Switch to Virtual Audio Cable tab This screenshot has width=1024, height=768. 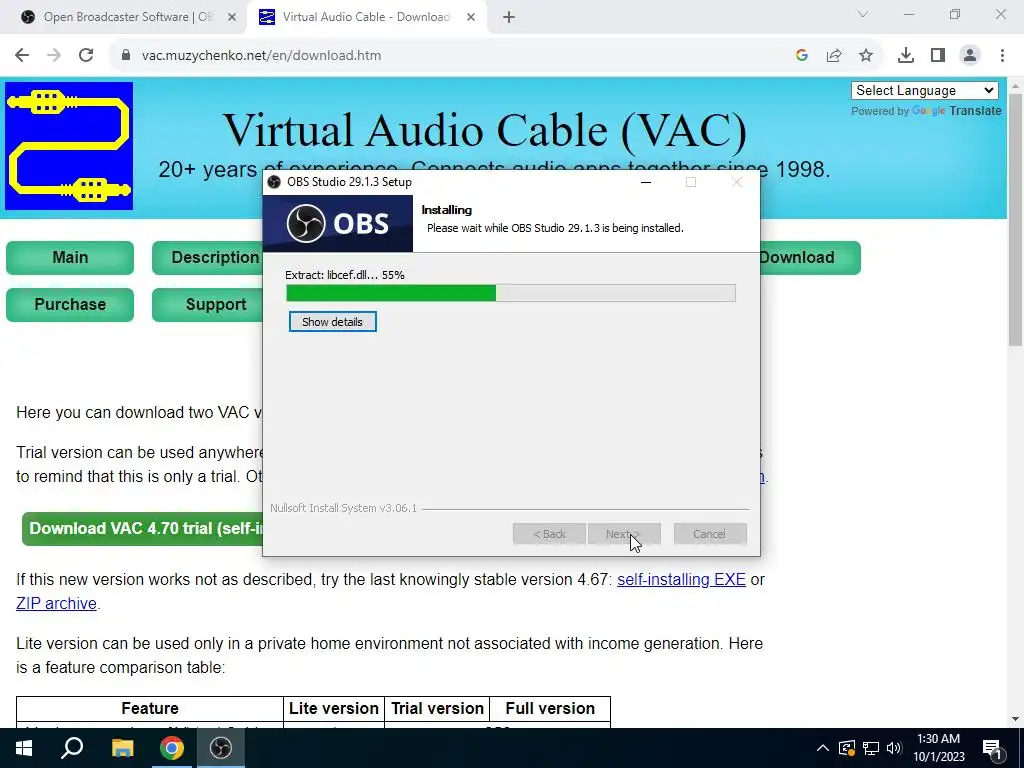[366, 17]
